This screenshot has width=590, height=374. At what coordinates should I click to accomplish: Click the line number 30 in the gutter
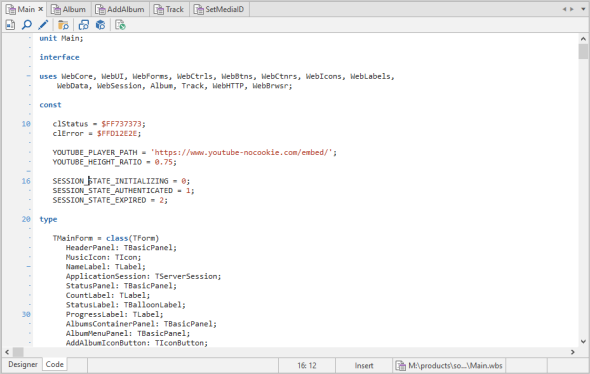[x=26, y=314]
